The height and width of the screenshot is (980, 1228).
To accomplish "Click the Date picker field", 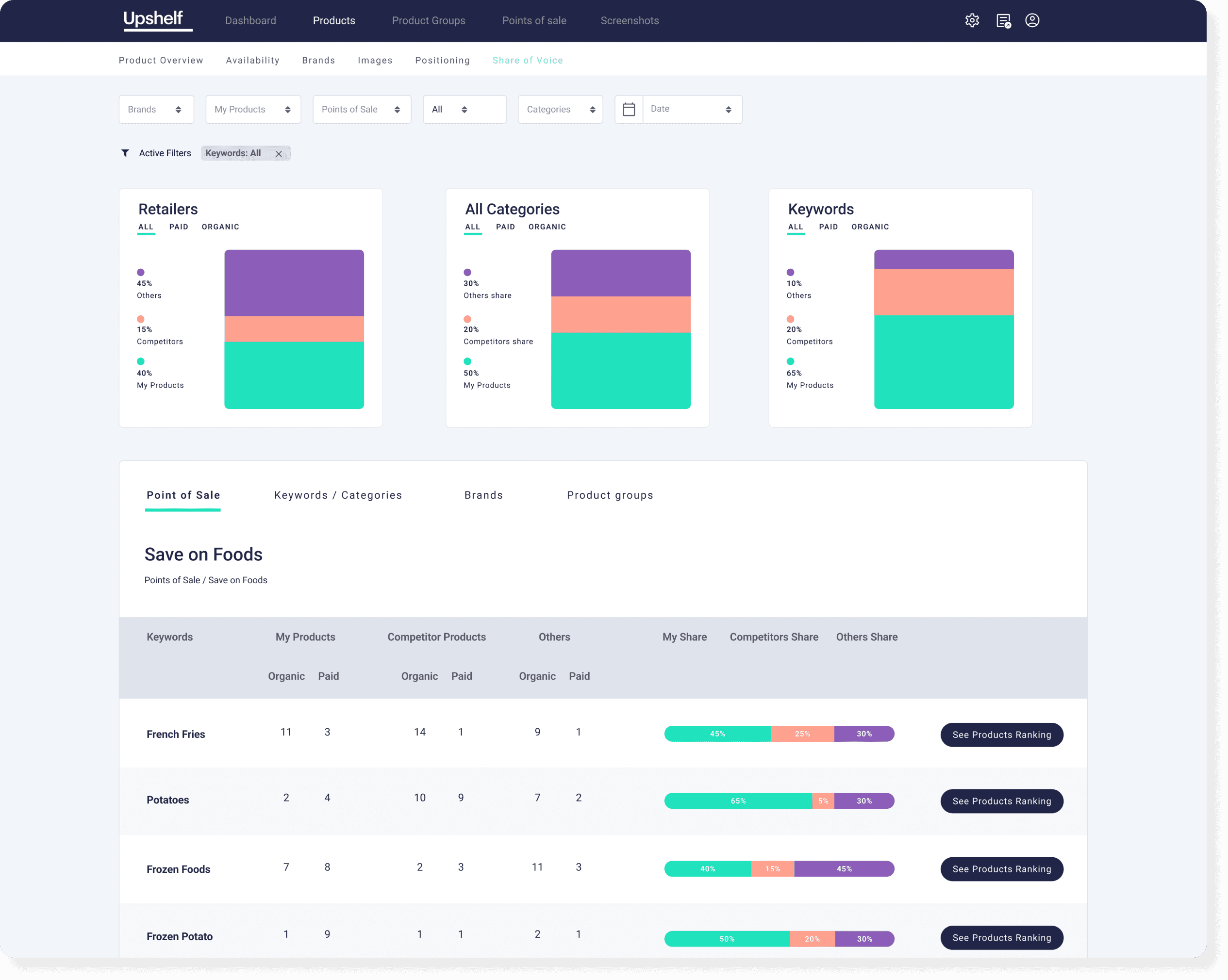I will [x=692, y=109].
